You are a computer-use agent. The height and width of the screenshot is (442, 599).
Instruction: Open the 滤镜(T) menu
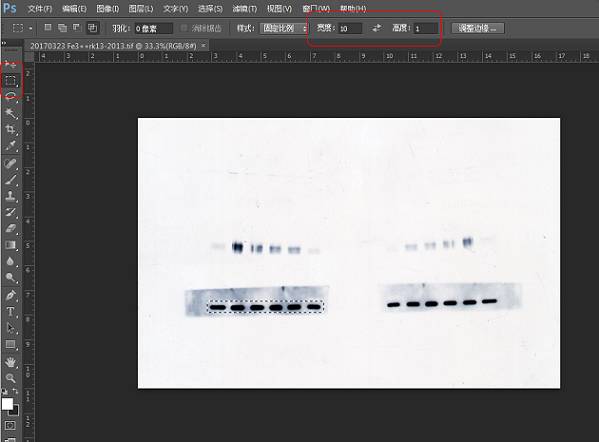pyautogui.click(x=244, y=8)
